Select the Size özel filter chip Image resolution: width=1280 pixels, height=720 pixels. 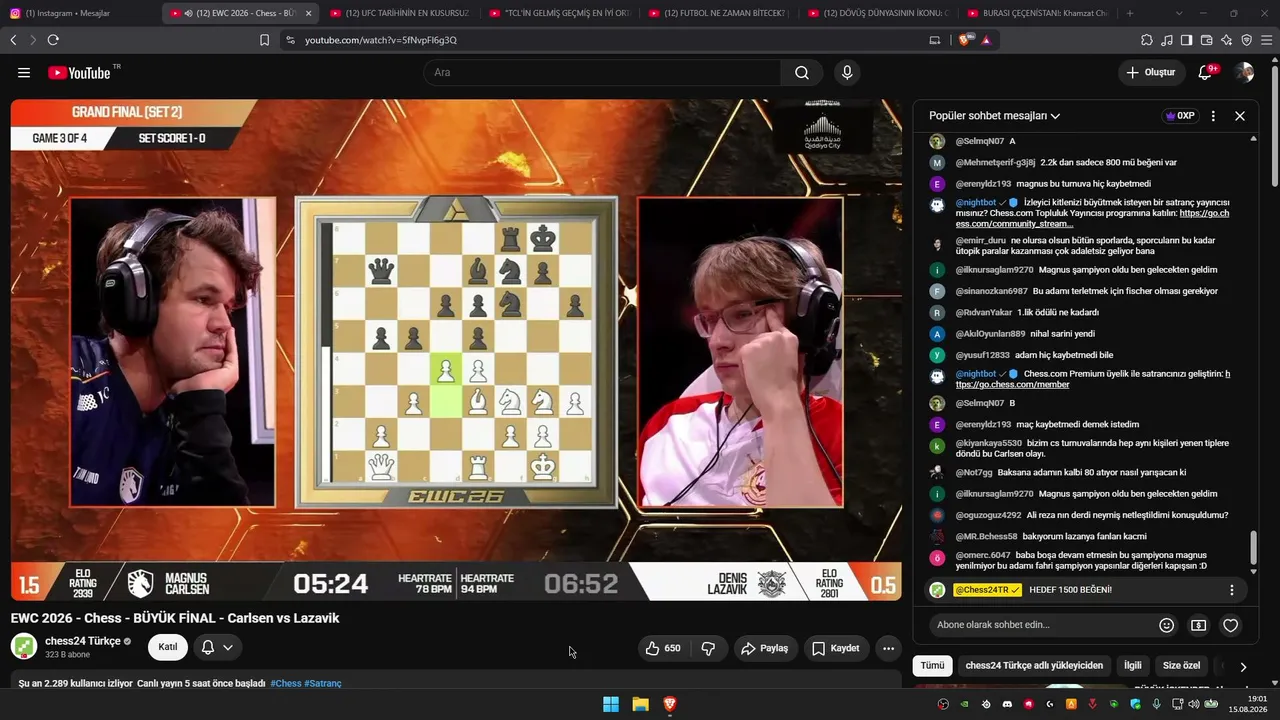pos(1182,666)
